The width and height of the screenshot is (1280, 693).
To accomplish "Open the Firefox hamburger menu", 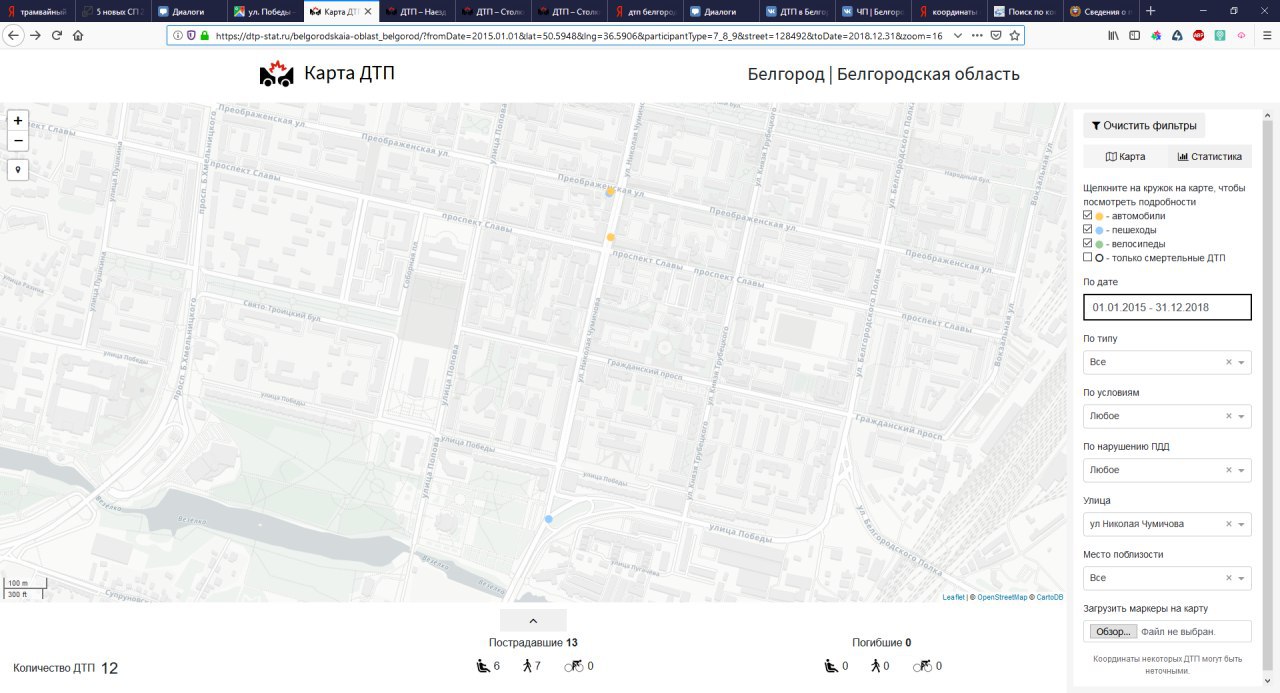I will click(x=1266, y=35).
